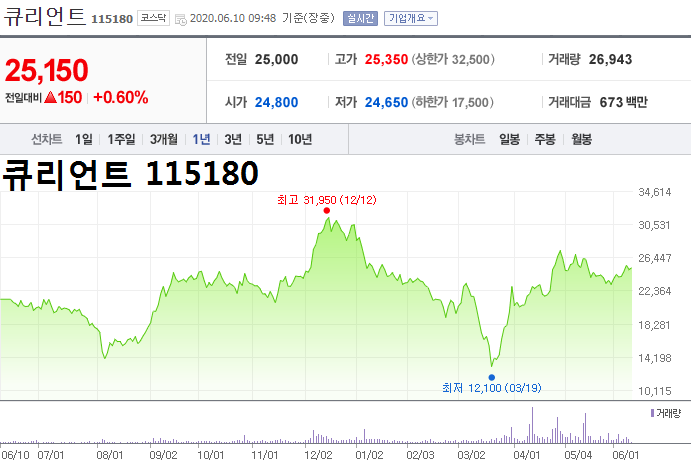The image size is (691, 474).
Task: Click the timestamp 2020.06.10 09:48 text
Action: tap(233, 19)
